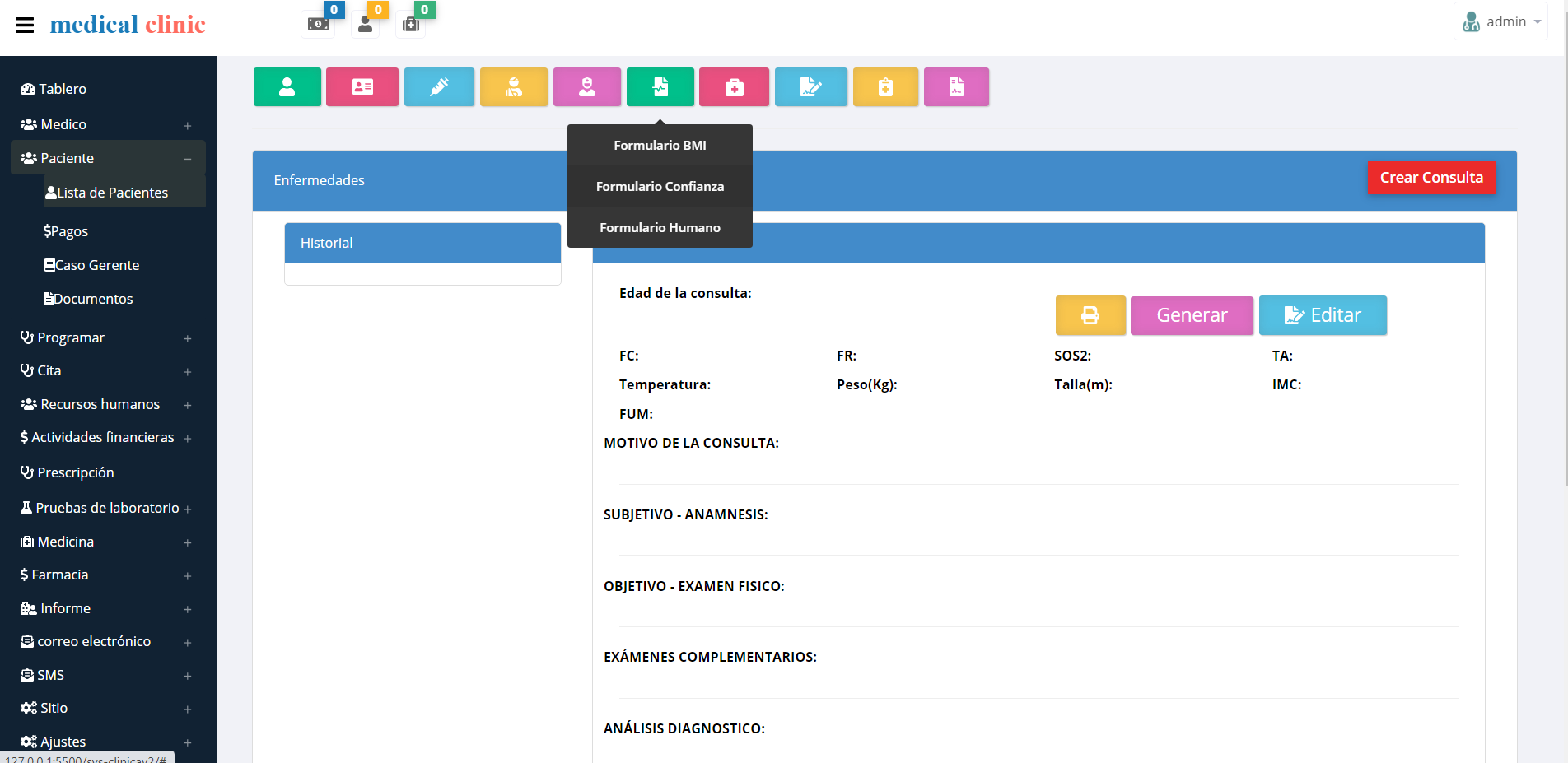Click the red first-aid kit icon button
This screenshot has height=763, width=1568.
pos(734,87)
